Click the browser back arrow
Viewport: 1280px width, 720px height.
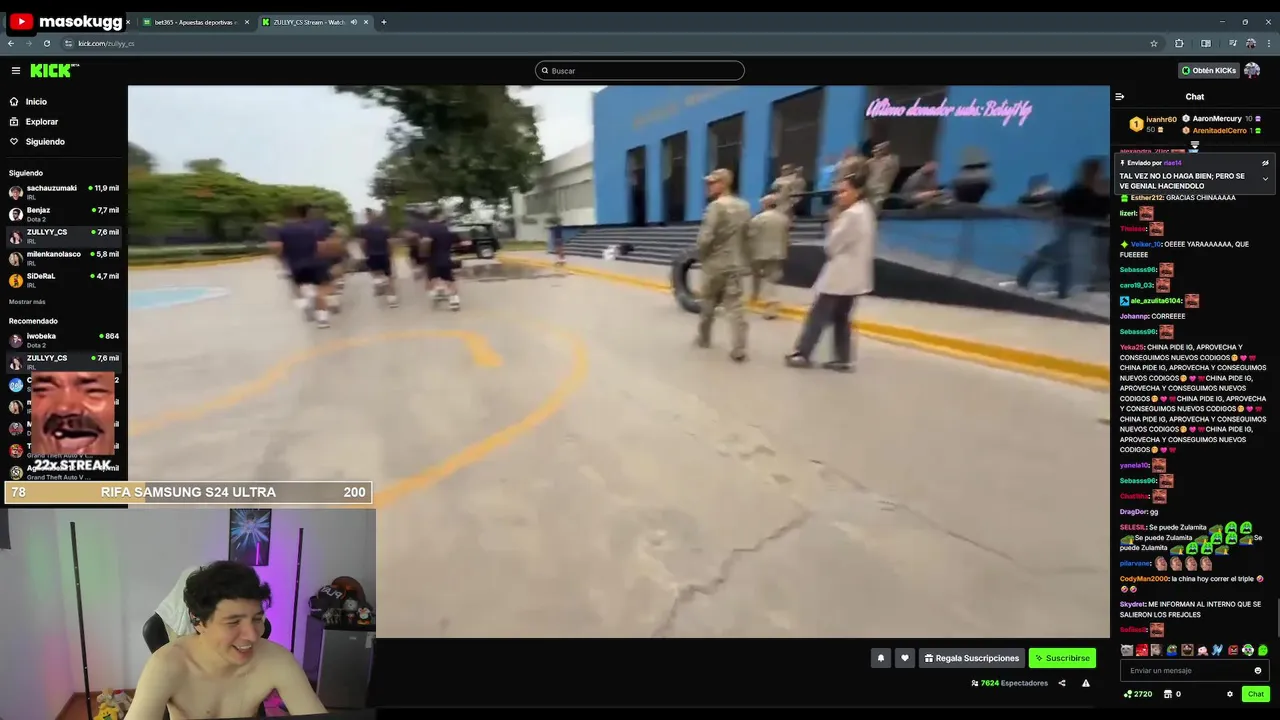[11, 43]
